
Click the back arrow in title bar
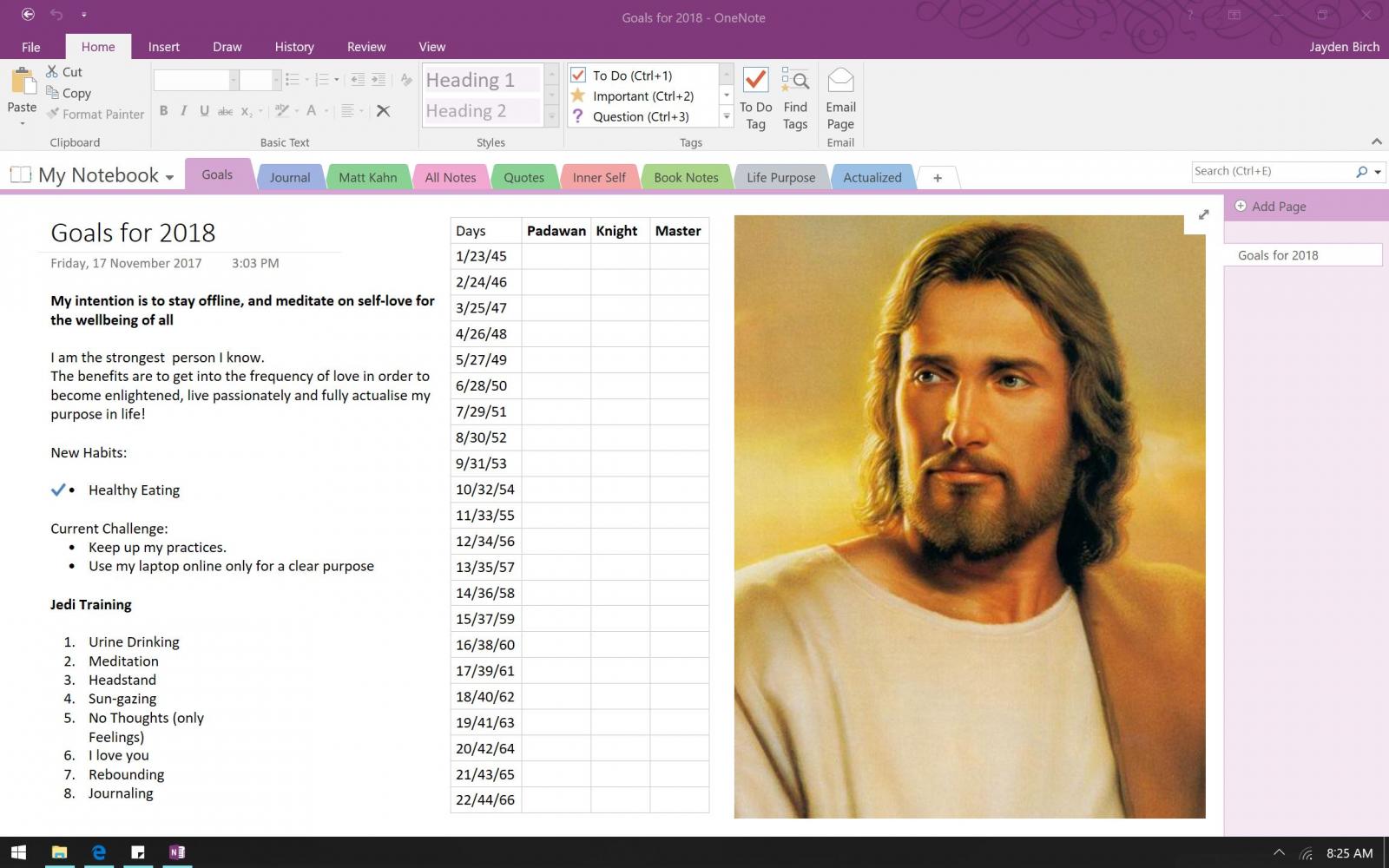pos(28,15)
